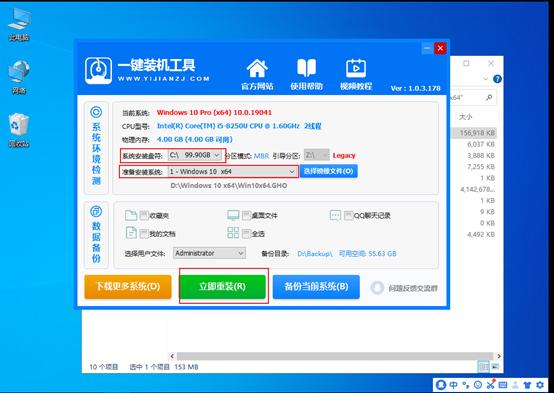
Task: Click the 可用空间: 55.63 GB text
Action: pos(367,254)
